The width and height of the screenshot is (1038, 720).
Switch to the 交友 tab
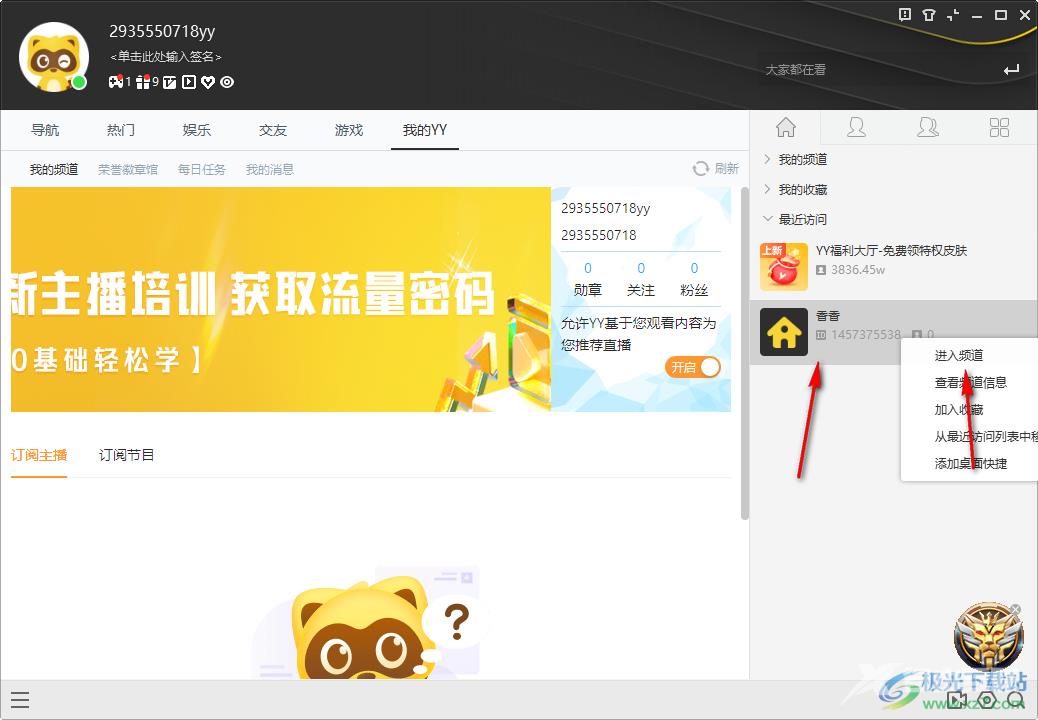[273, 130]
